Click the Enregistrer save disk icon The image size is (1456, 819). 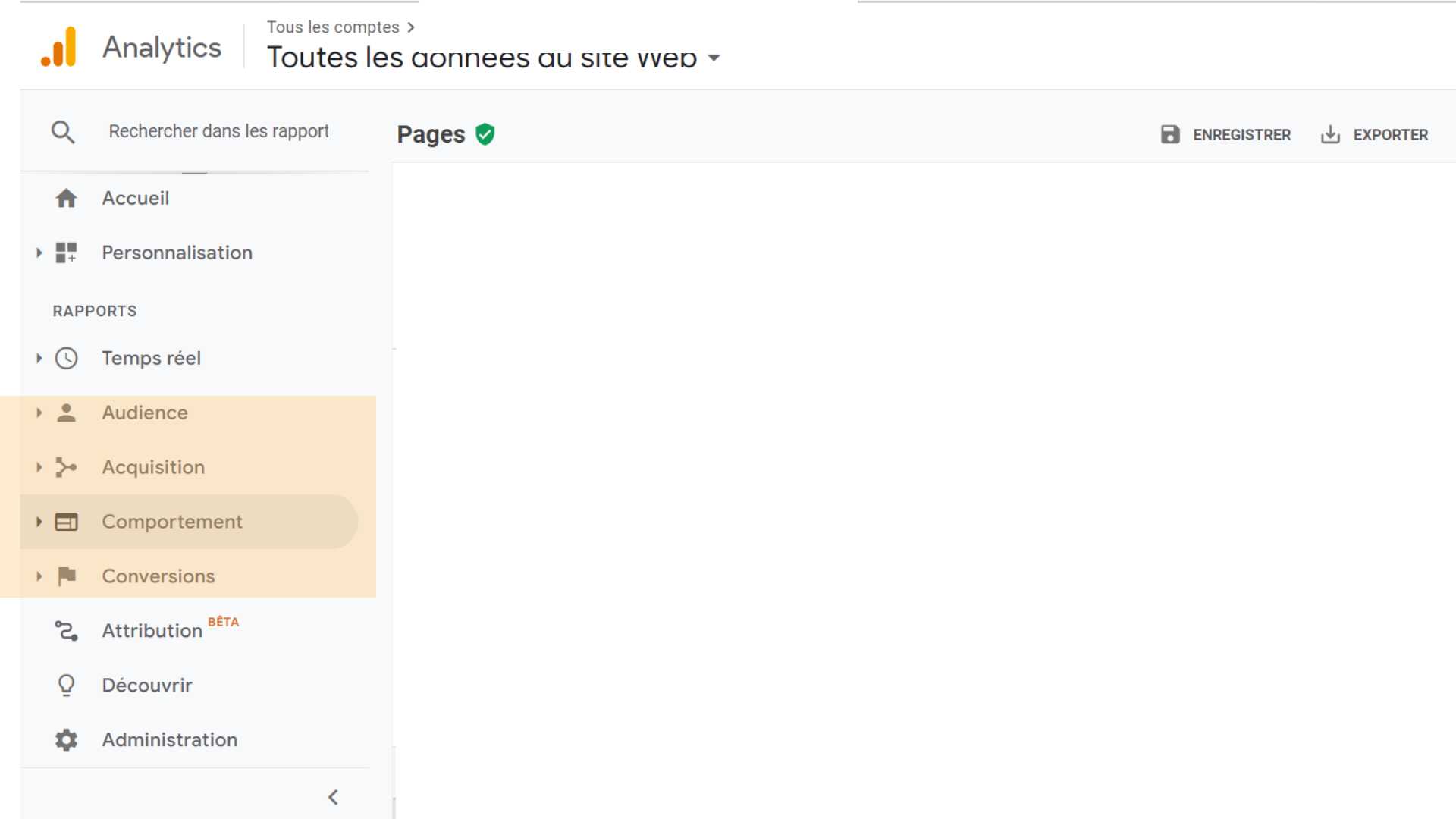[1170, 134]
